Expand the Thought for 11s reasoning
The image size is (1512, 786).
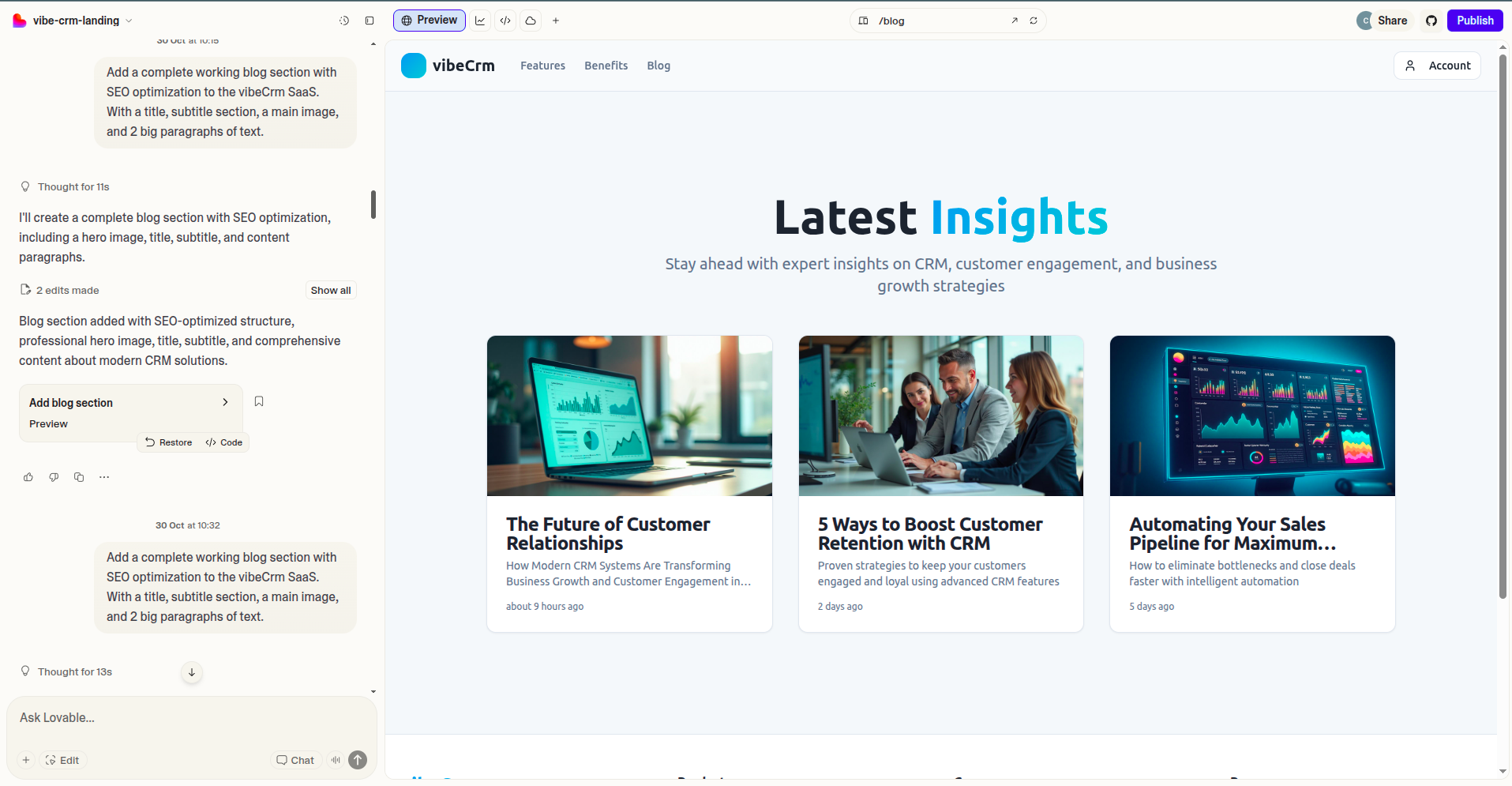point(73,187)
